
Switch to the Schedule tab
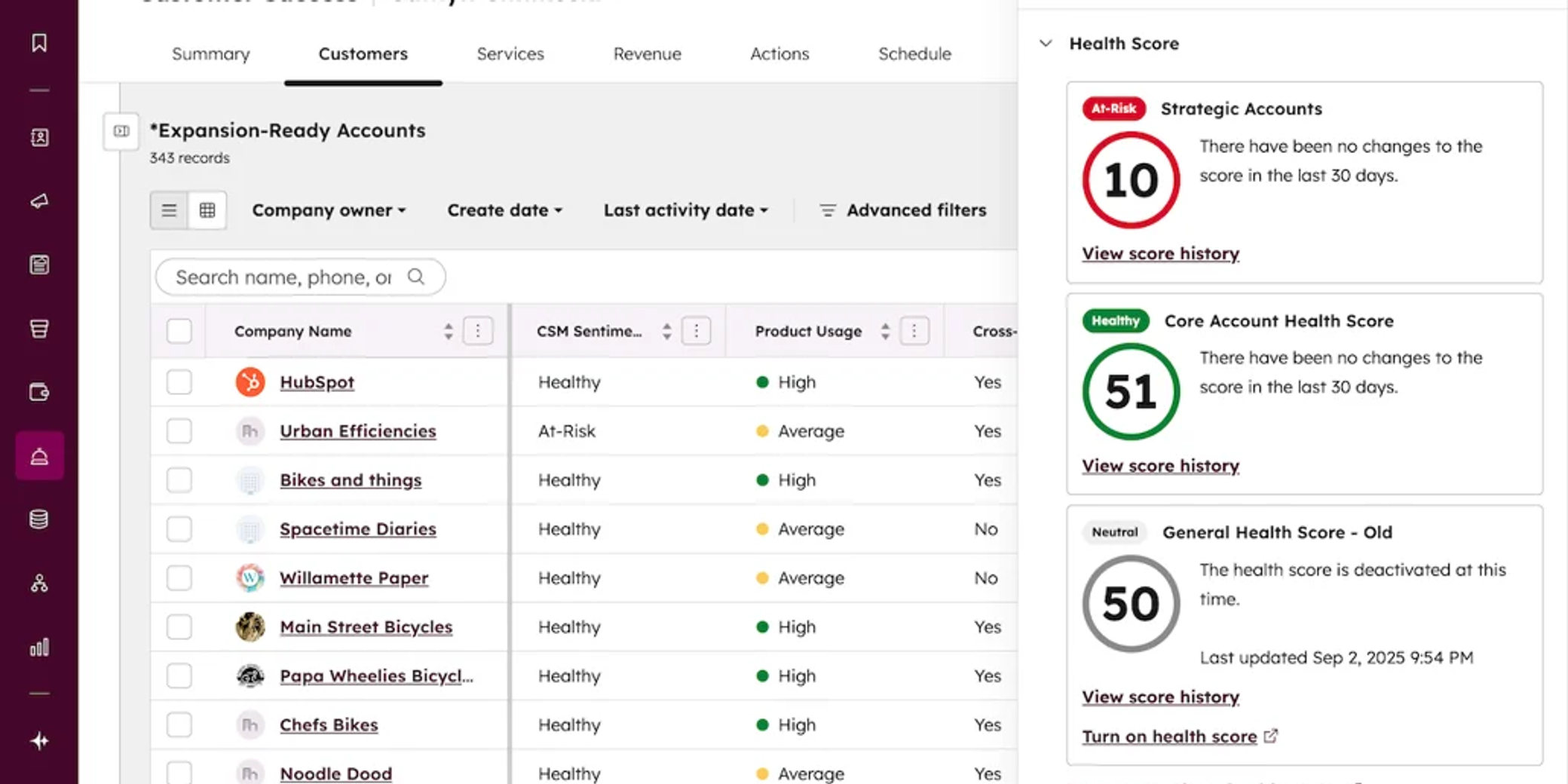point(914,54)
